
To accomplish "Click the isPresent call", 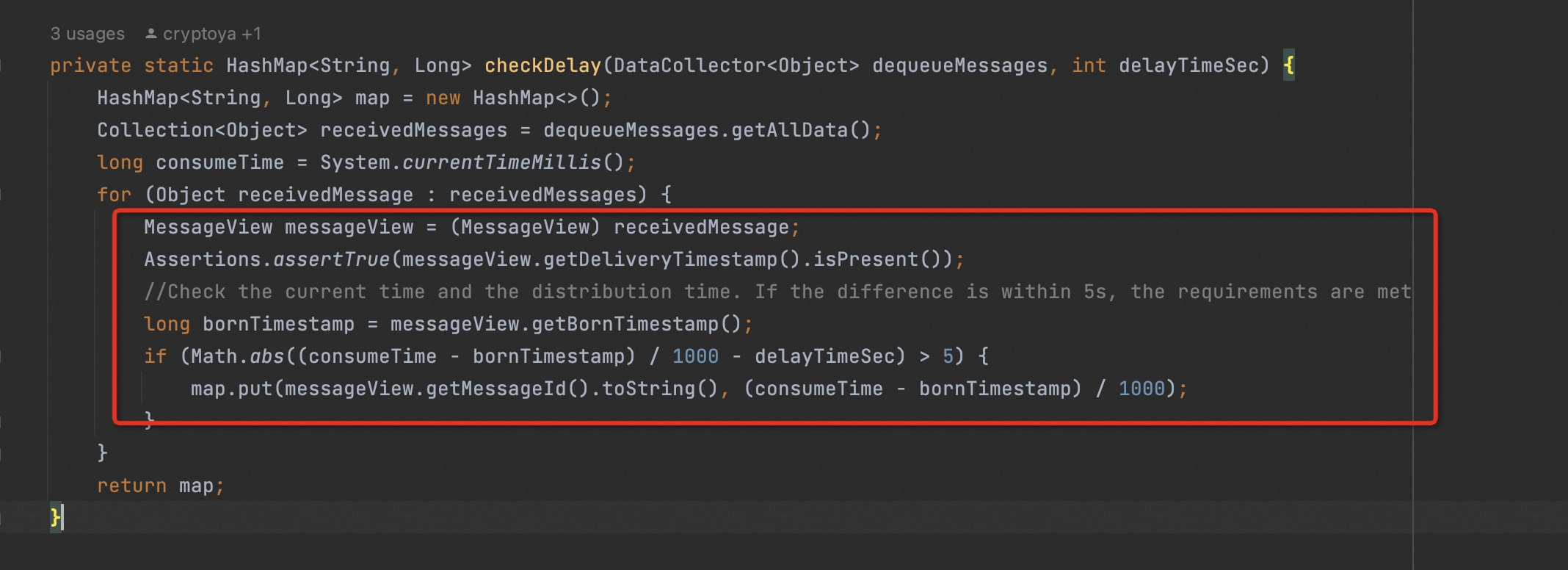I will [x=865, y=259].
